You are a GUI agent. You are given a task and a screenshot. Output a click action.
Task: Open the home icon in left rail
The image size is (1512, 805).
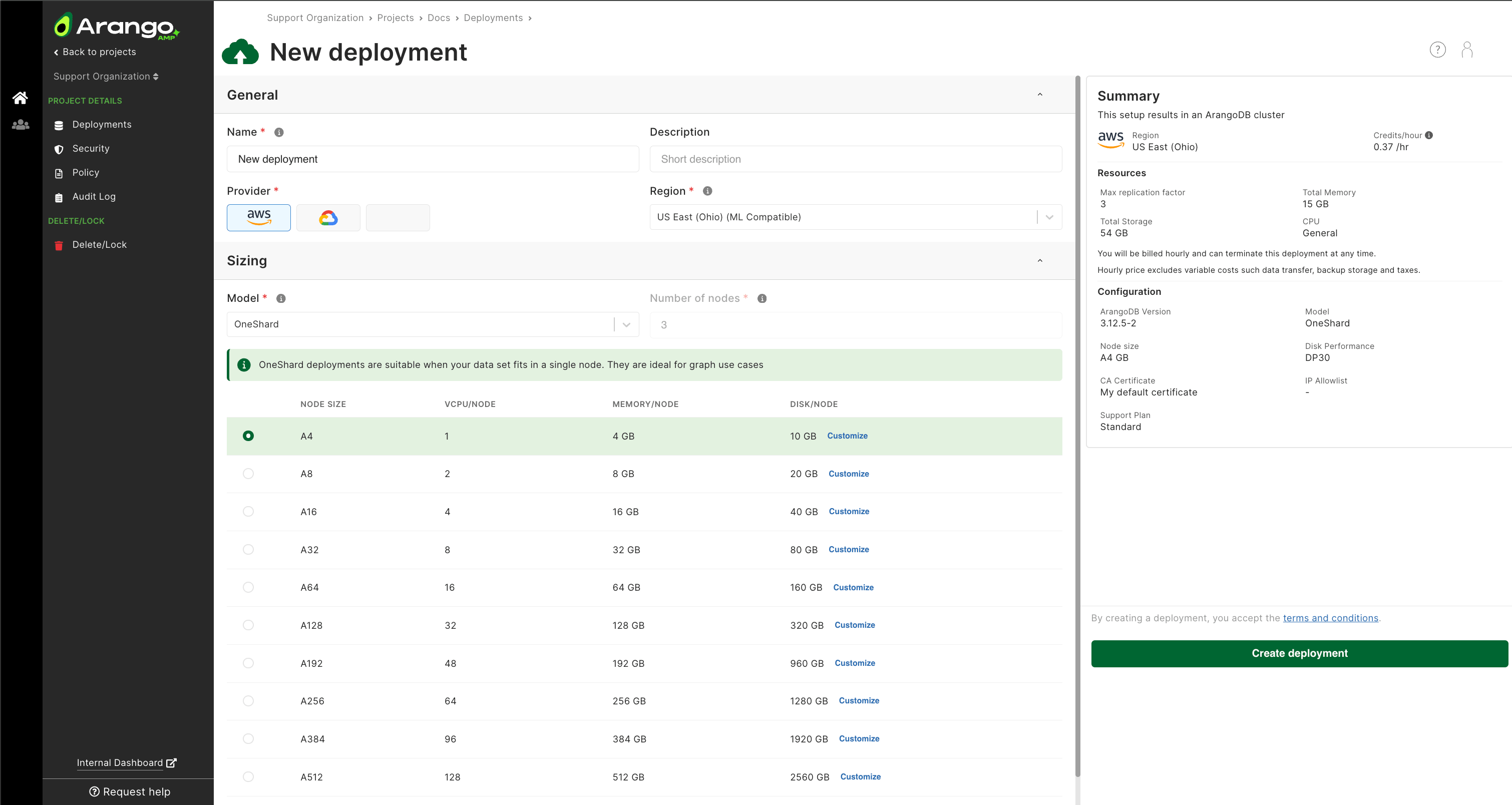pyautogui.click(x=21, y=98)
